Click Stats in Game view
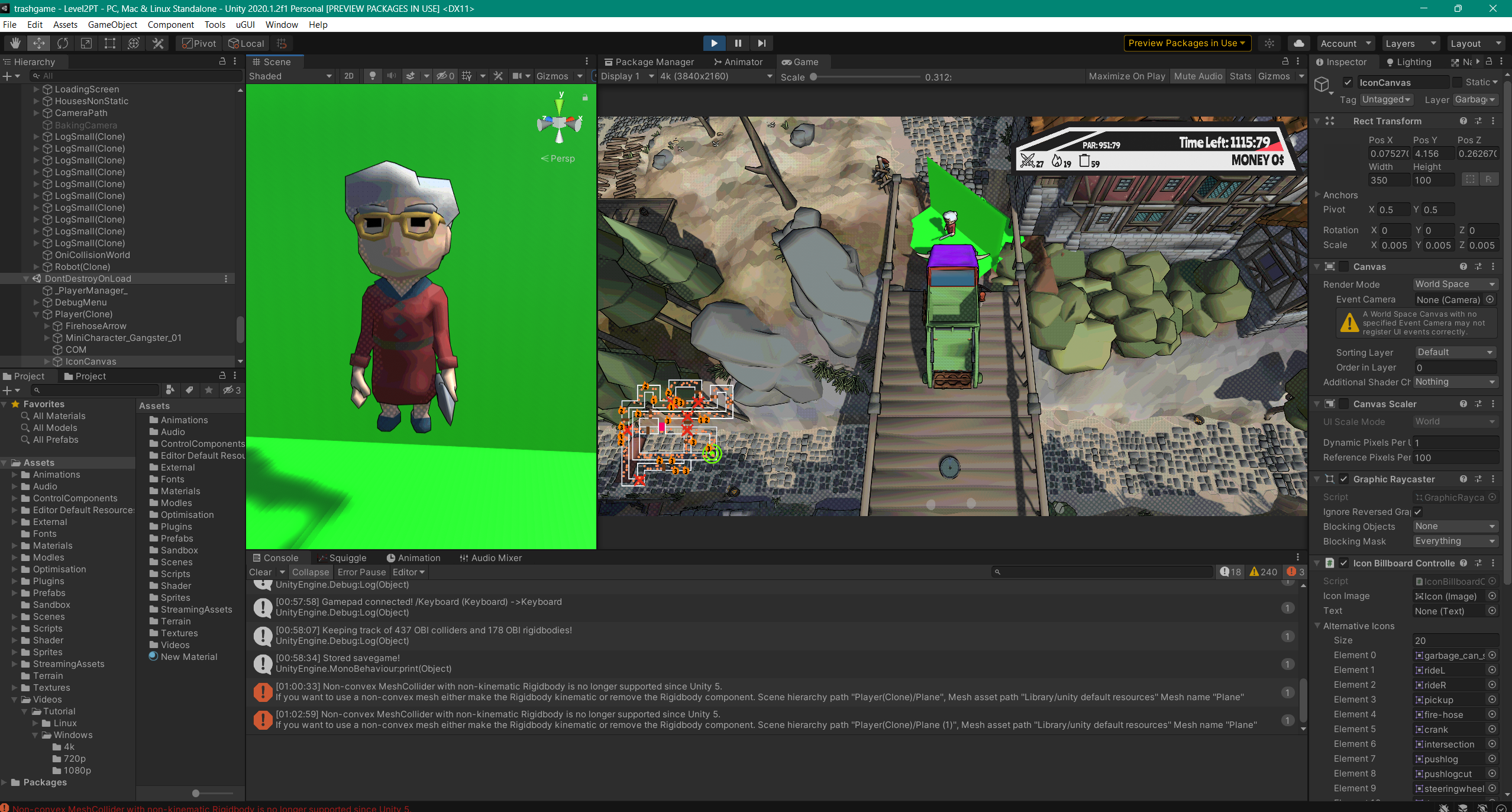The image size is (1512, 812). click(x=1240, y=76)
